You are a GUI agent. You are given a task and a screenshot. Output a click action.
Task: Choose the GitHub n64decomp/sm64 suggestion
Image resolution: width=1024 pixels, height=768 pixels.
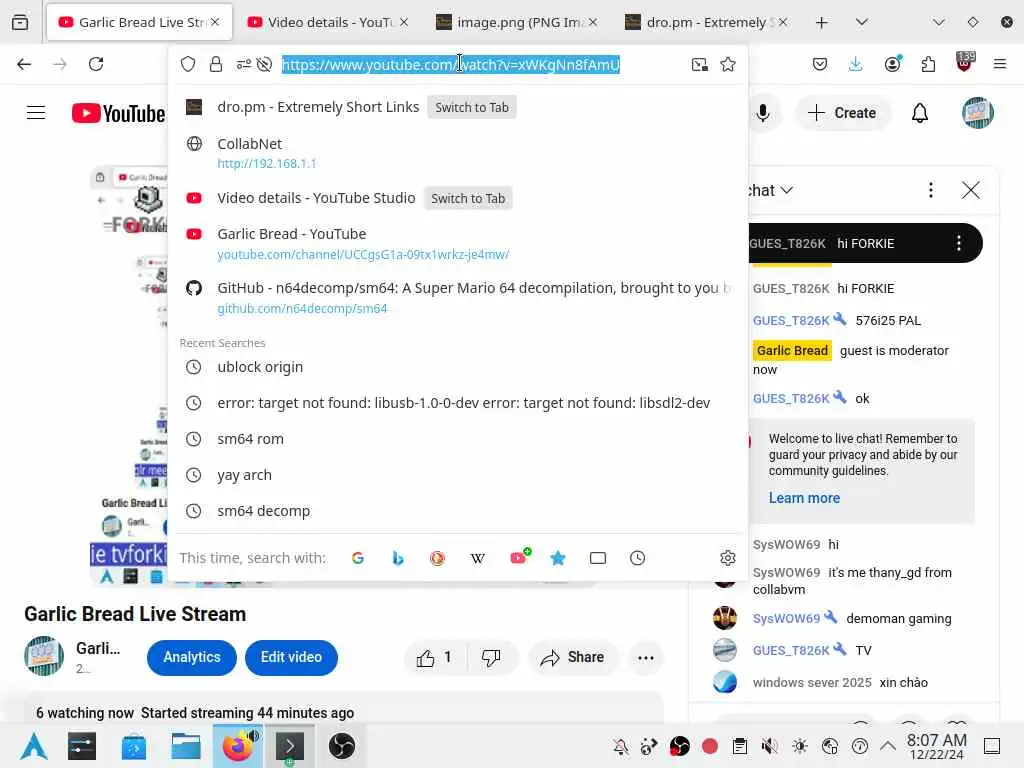(457, 297)
